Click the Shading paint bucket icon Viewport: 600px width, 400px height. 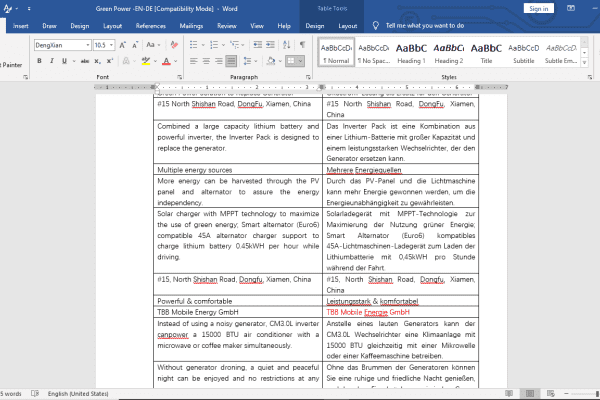click(x=271, y=61)
